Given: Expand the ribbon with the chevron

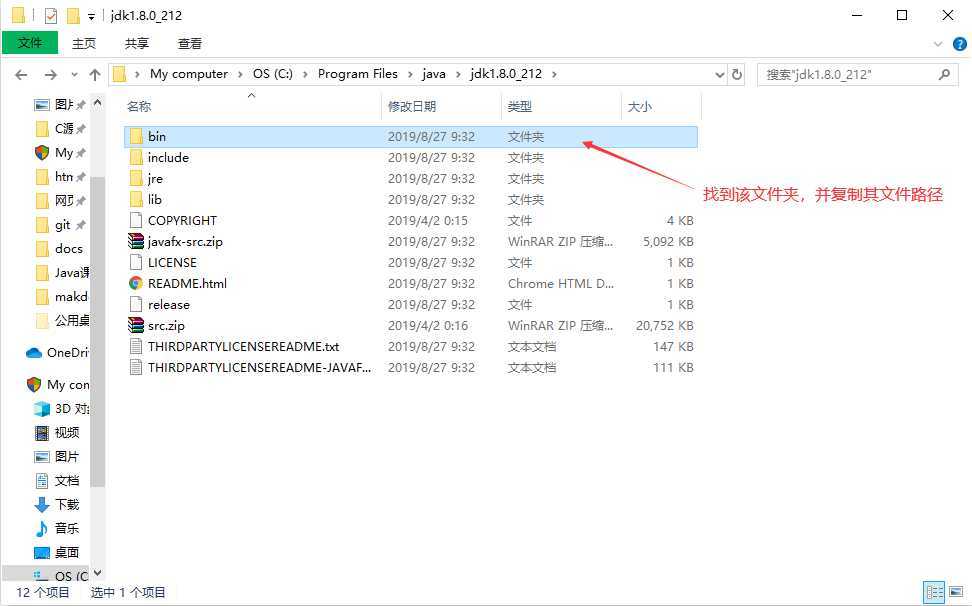Looking at the screenshot, I should (x=938, y=44).
